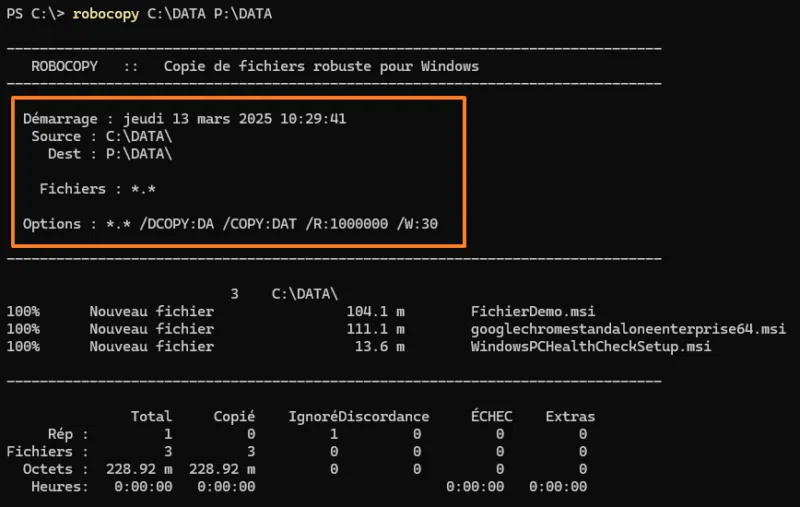This screenshot has height=507, width=800.
Task: Click the Copié column header
Action: [234, 416]
